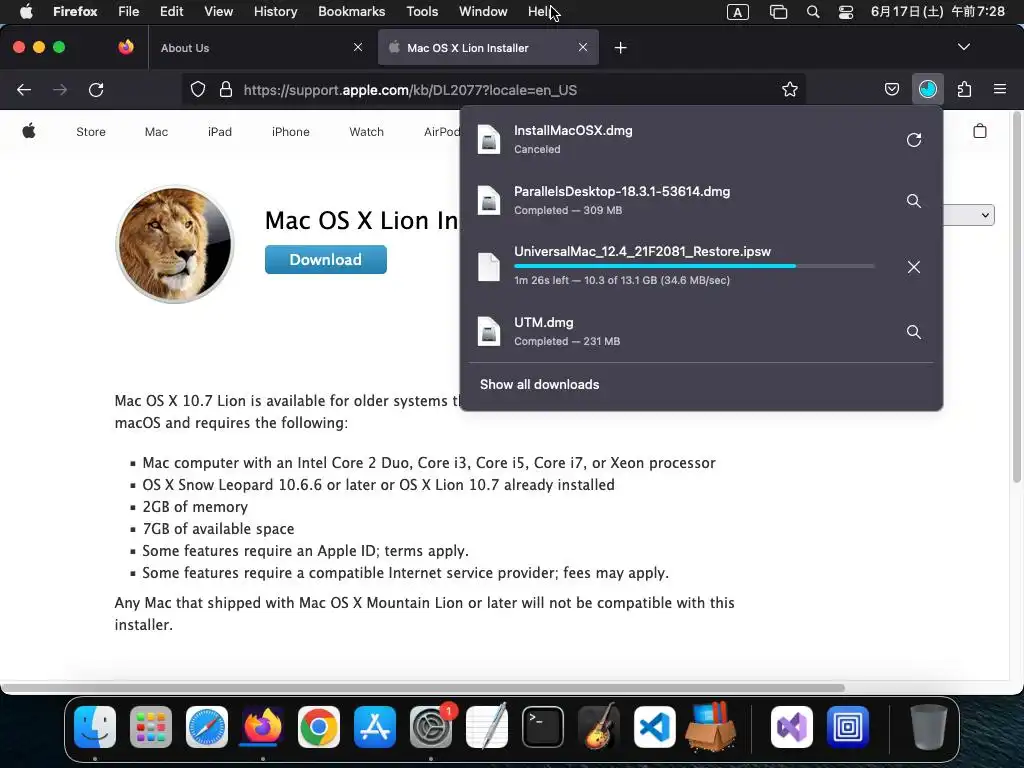Click the URL address field
Screen dimensions: 1024x768
pyautogui.click(x=493, y=89)
